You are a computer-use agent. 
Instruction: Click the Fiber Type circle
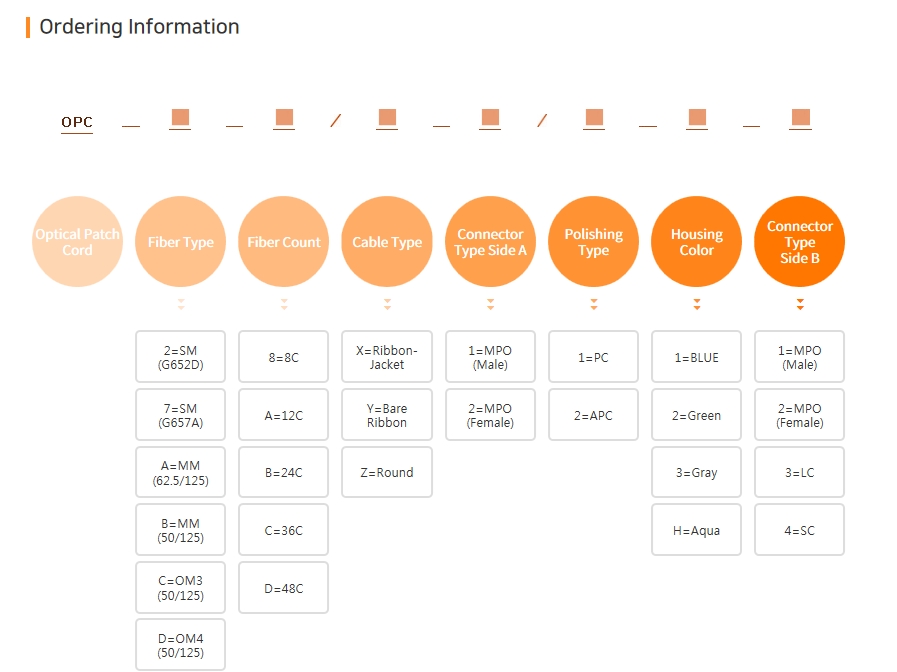tap(180, 242)
